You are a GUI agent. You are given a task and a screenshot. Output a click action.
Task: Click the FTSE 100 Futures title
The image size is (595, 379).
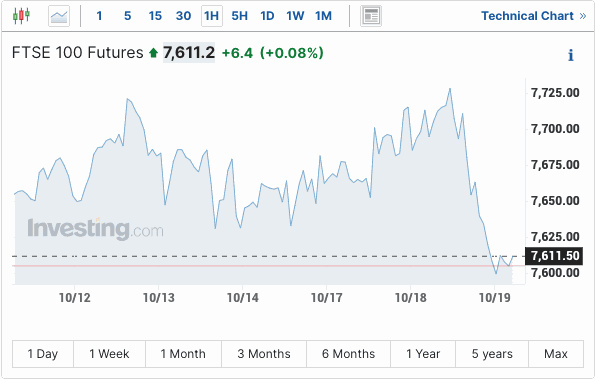[78, 53]
